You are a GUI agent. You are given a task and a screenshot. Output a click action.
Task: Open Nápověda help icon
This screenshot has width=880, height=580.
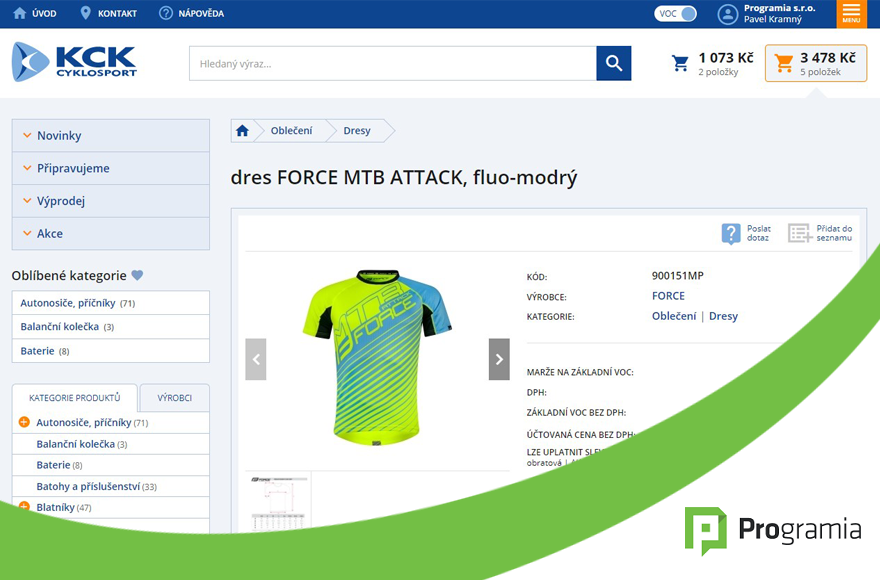click(x=166, y=13)
